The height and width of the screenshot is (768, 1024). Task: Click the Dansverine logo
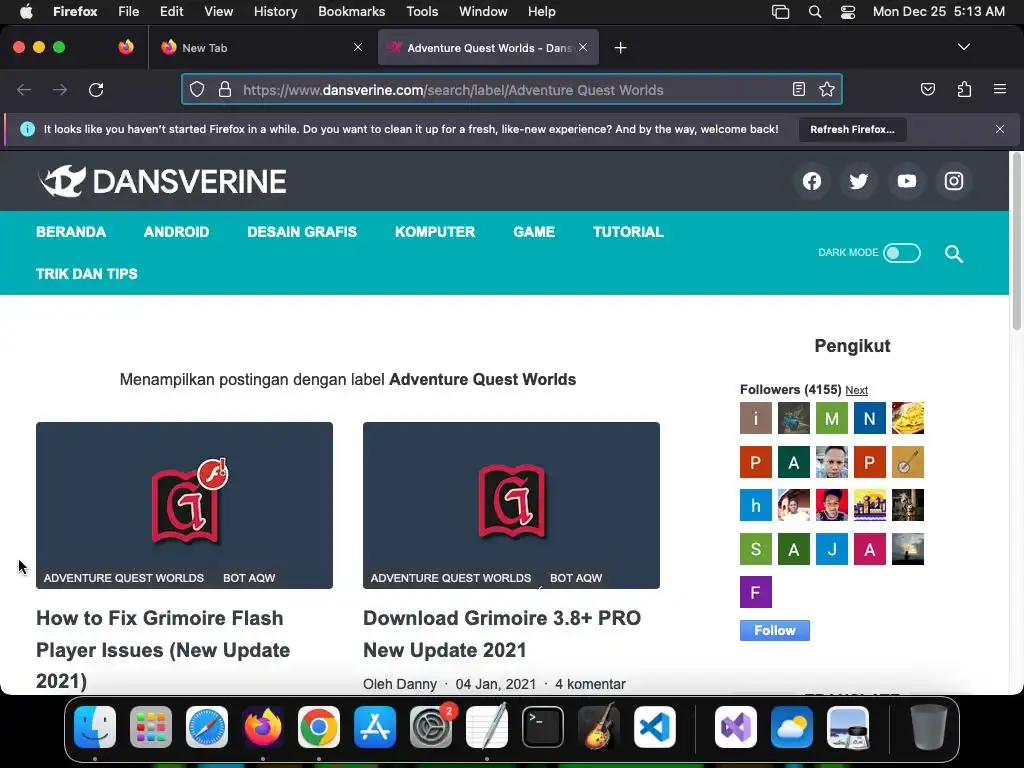click(162, 181)
